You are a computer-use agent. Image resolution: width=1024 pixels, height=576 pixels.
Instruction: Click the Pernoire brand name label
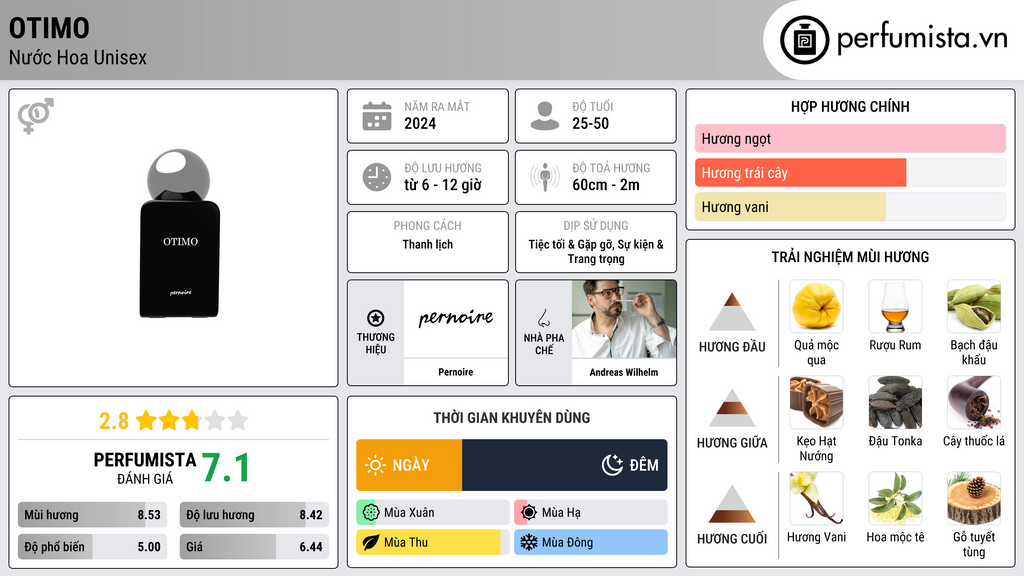456,372
